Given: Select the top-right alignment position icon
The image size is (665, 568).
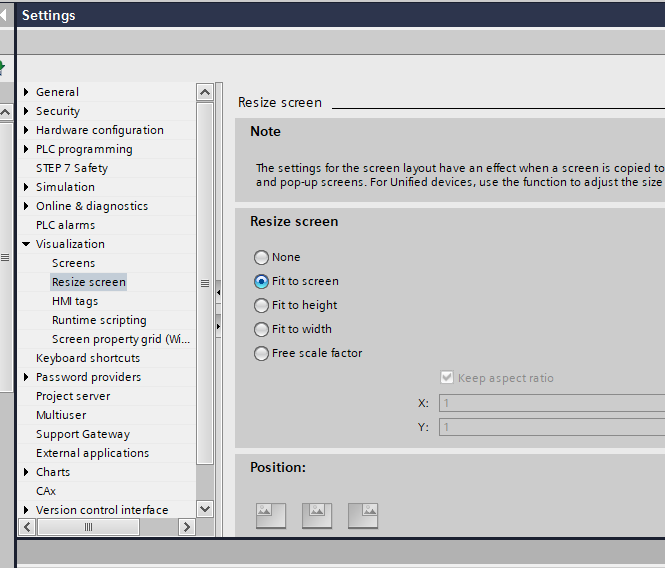Looking at the screenshot, I should click(363, 514).
